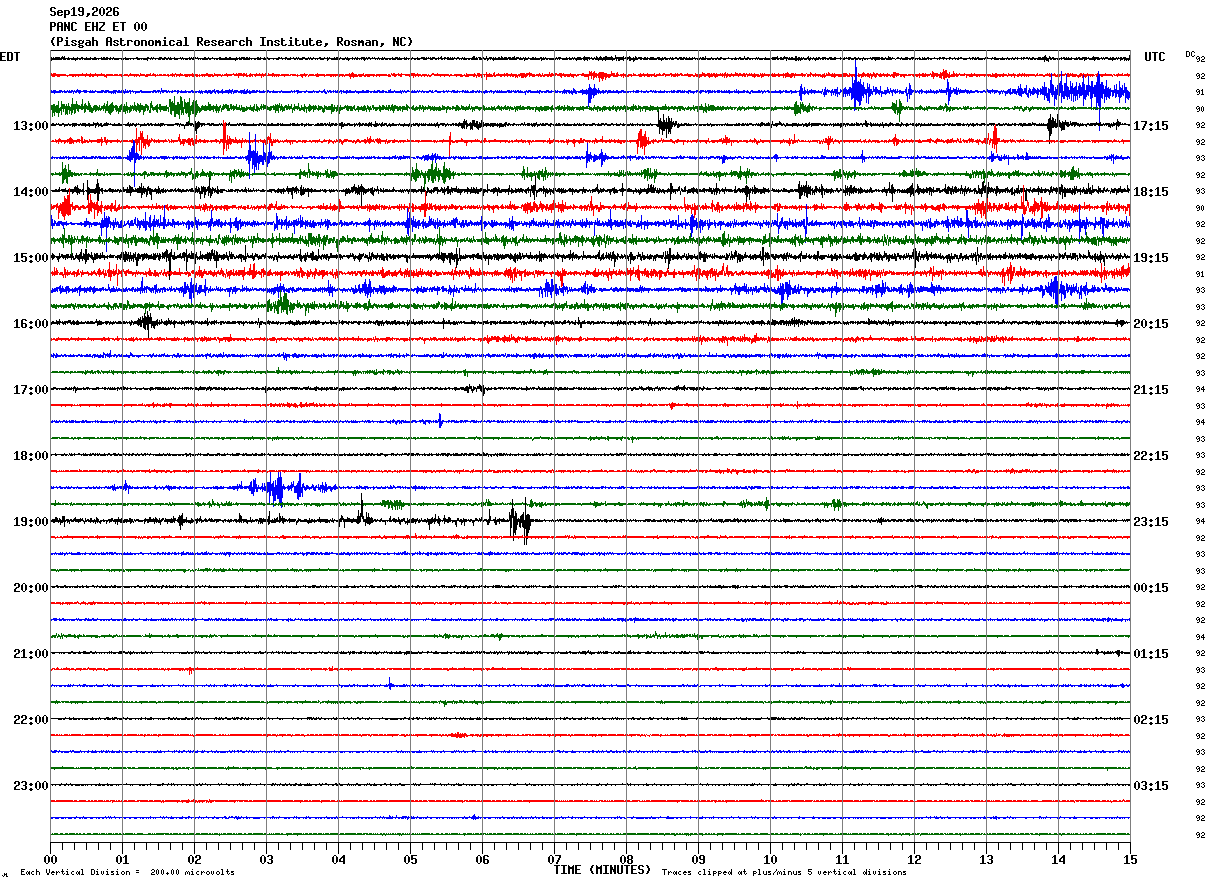Click the 21:15 UTC time label
The height and width of the screenshot is (886, 1210).
click(1151, 389)
